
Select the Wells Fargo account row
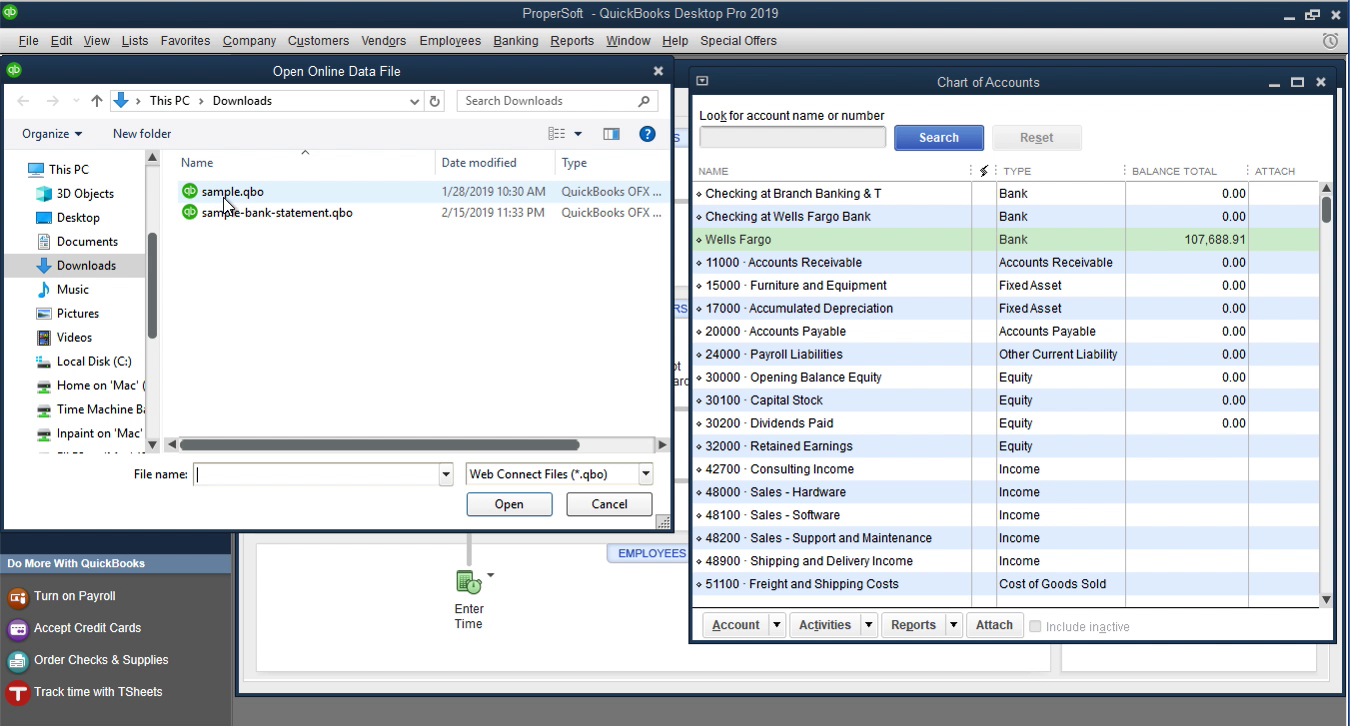pos(1005,240)
